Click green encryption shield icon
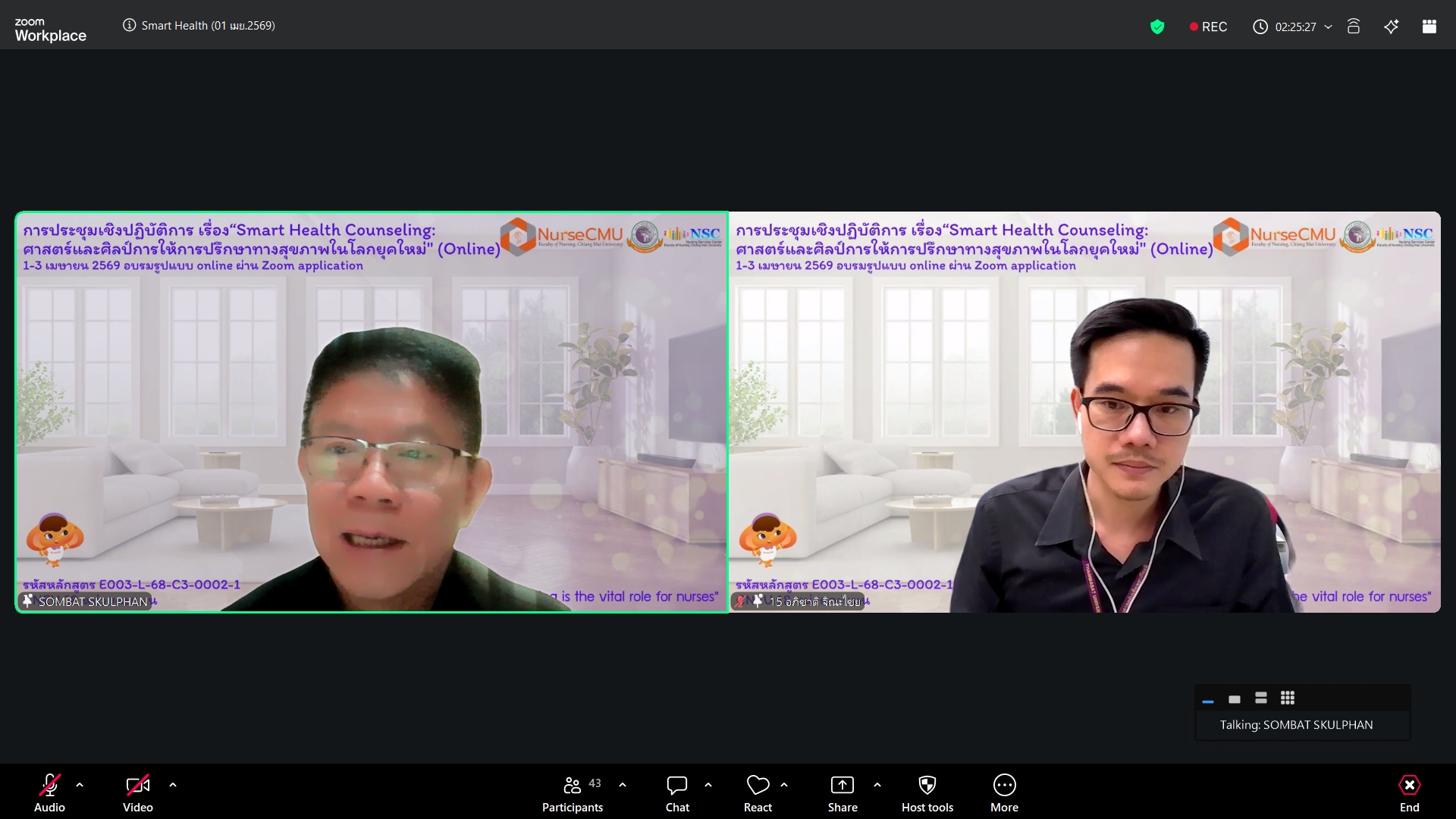 [x=1157, y=27]
